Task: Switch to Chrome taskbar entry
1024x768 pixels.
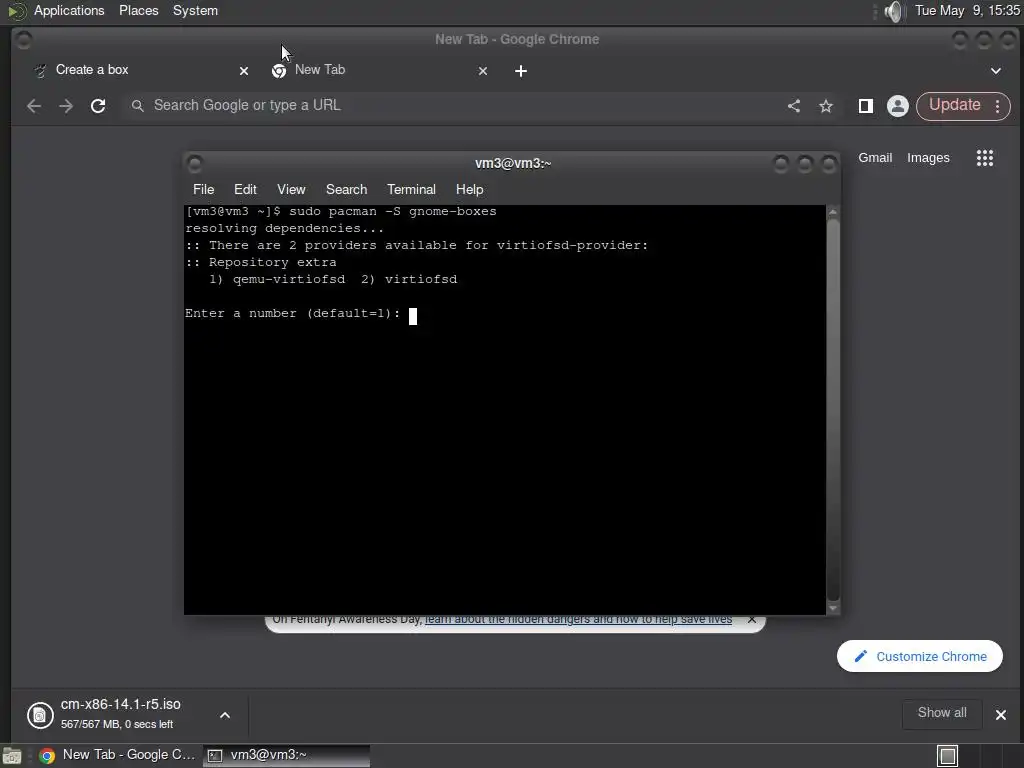Action: [118, 755]
